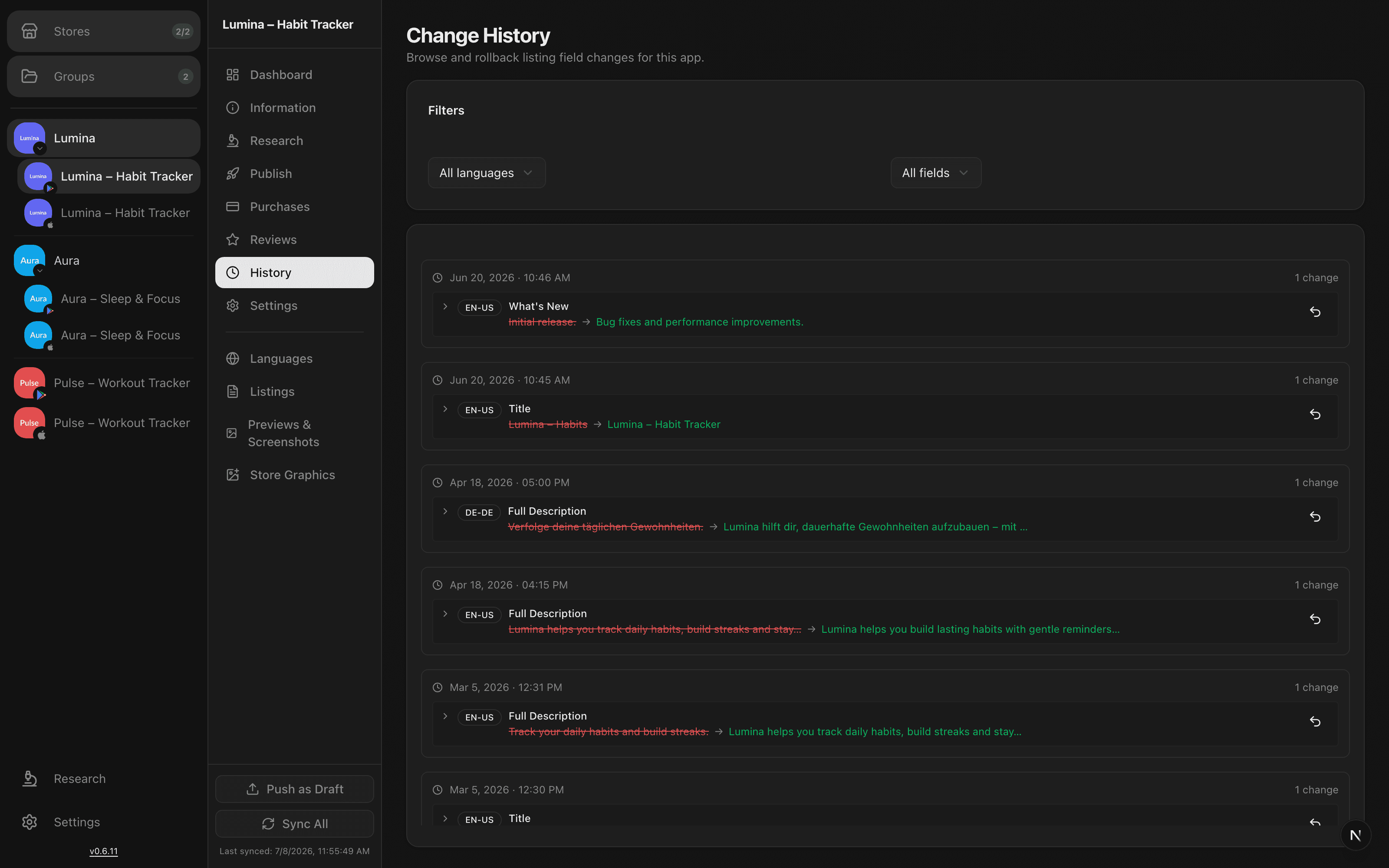Screen dimensions: 1389x868
Task: Roll back the What's New change
Action: (x=1315, y=312)
